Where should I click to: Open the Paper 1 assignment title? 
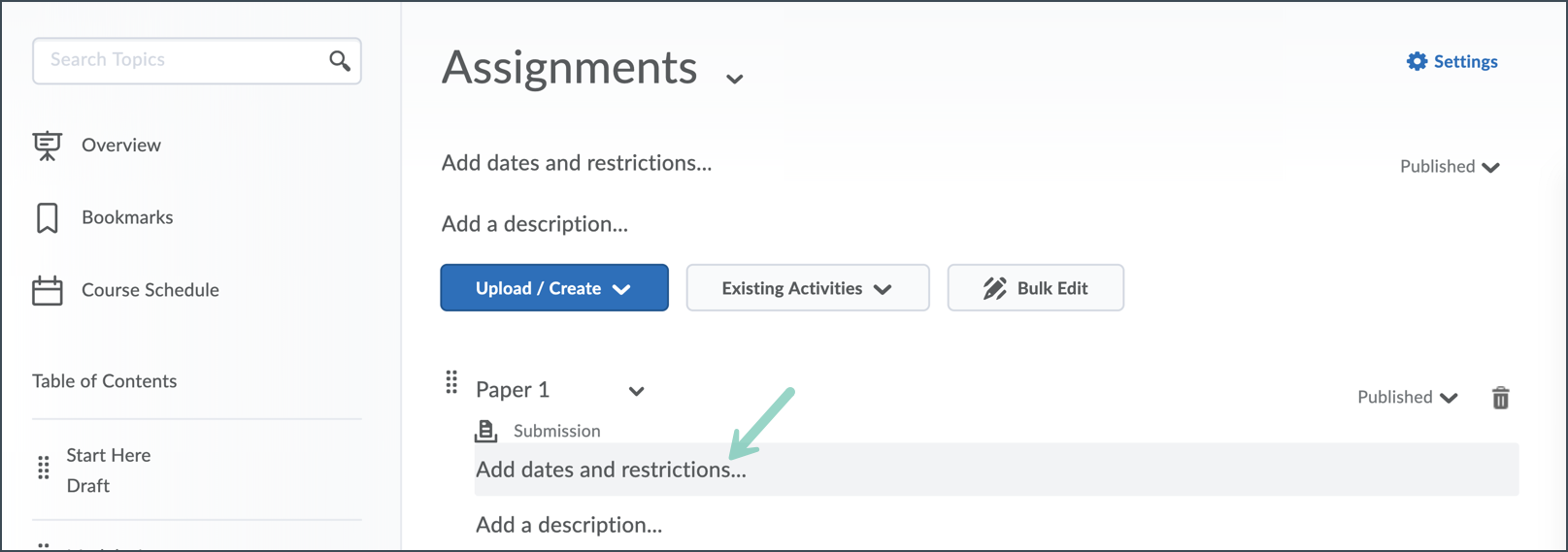[513, 390]
